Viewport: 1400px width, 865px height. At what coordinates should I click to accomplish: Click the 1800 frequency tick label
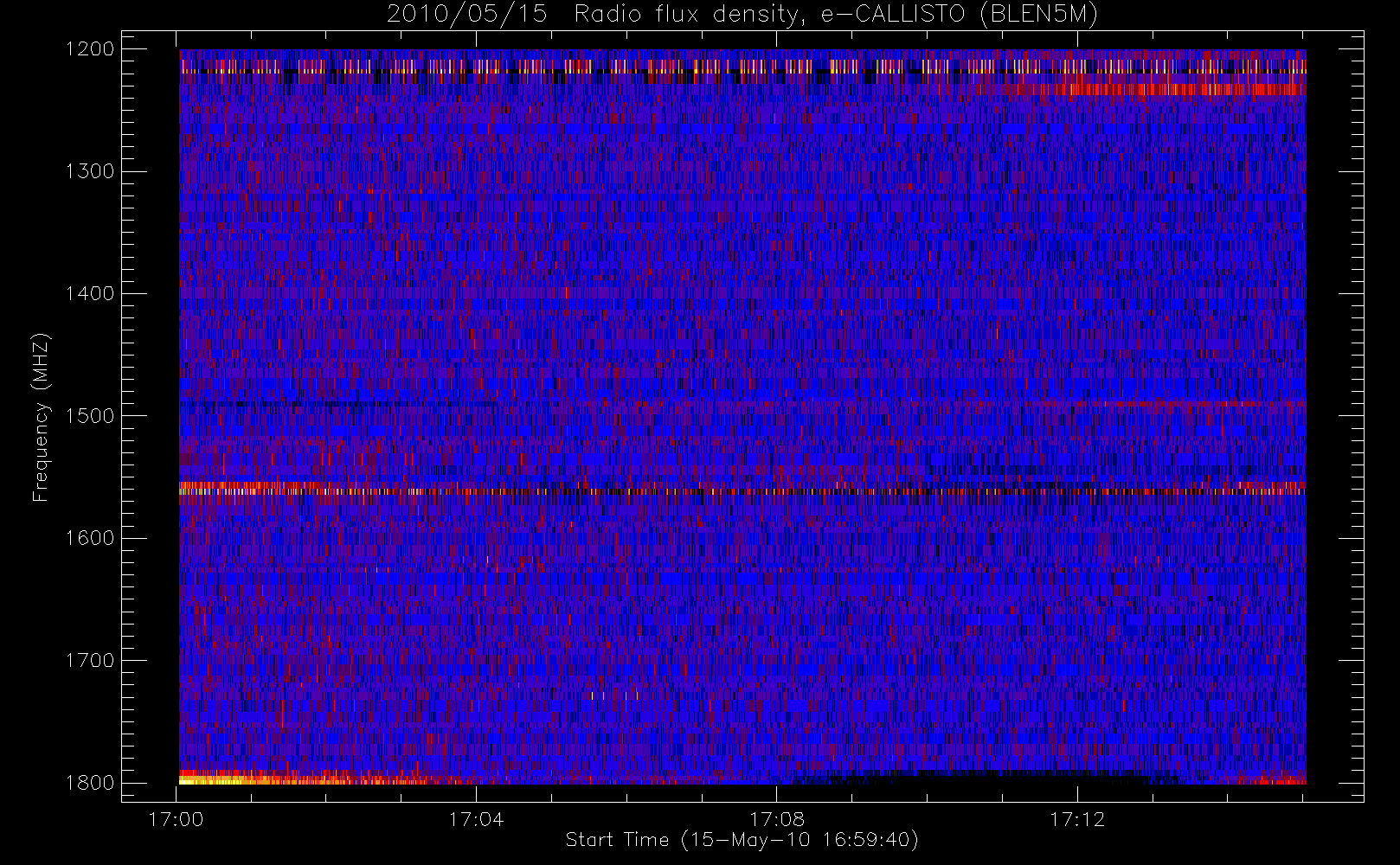click(90, 783)
